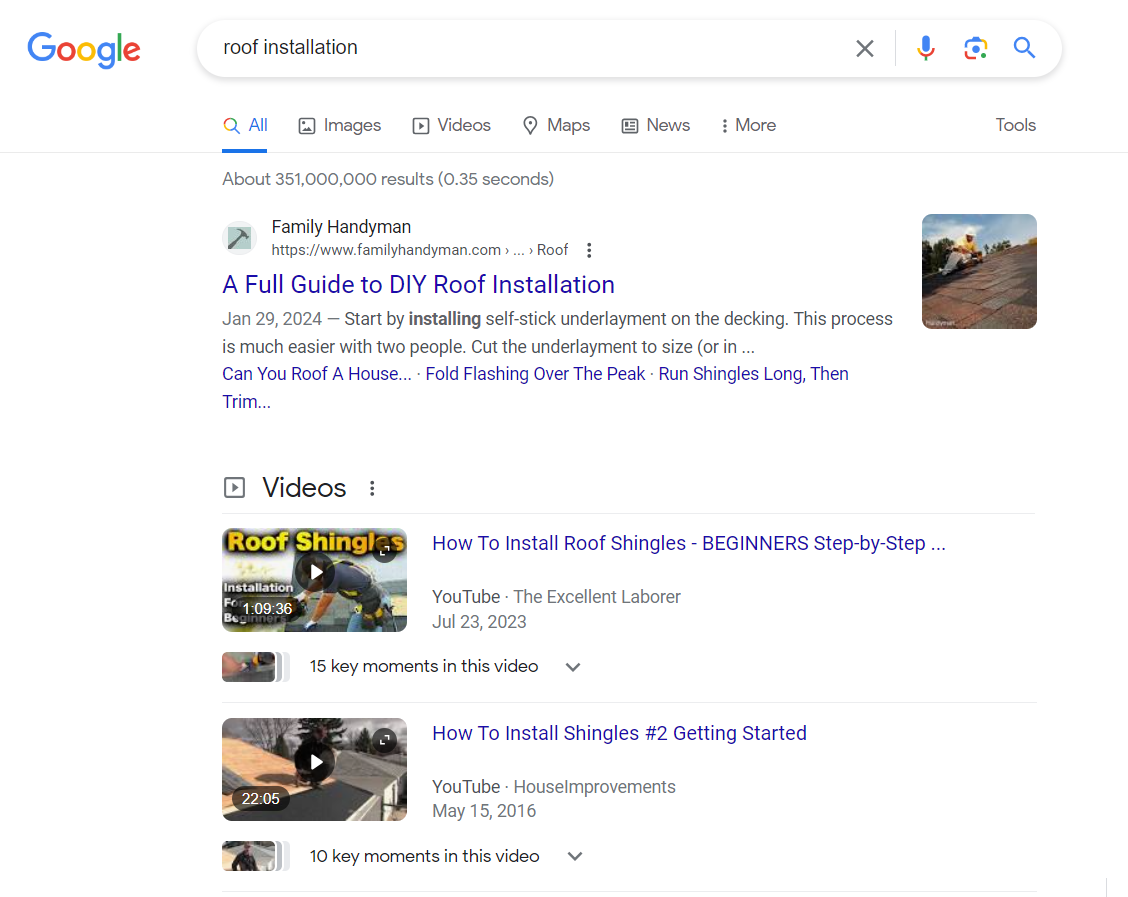Viewport: 1128px width, 897px height.
Task: Open the News tab
Action: [x=655, y=125]
